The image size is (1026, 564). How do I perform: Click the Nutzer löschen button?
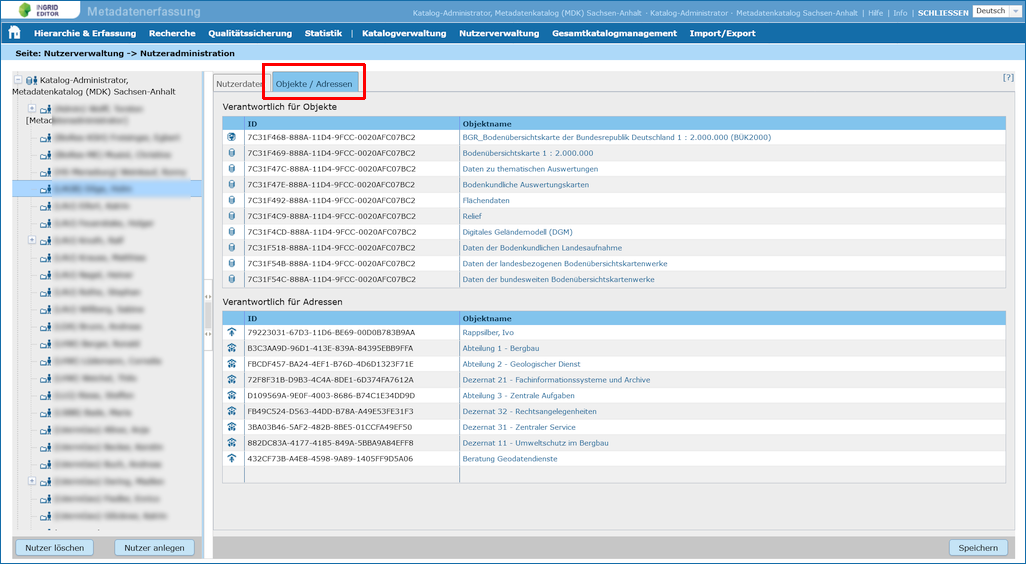[54, 548]
